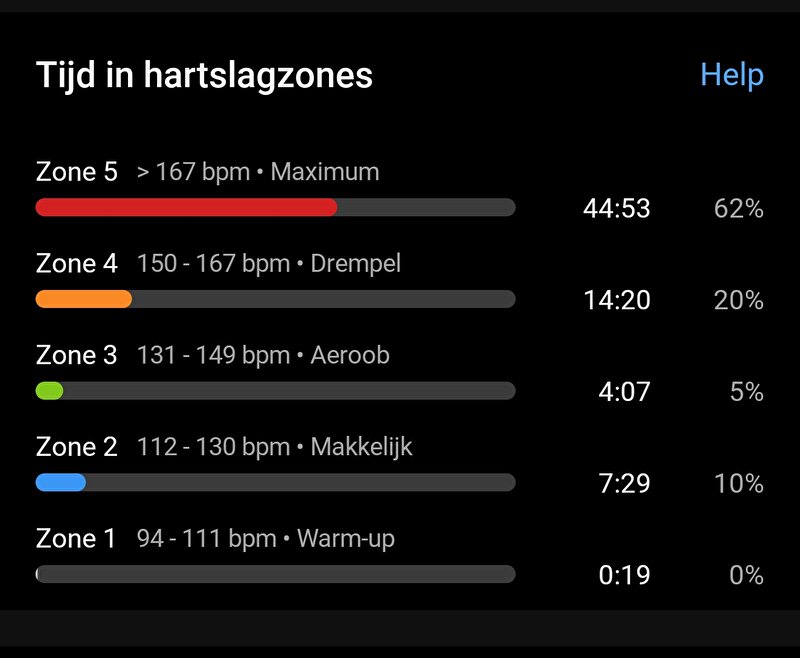Select the Zone 4 label
The width and height of the screenshot is (800, 658).
77,264
